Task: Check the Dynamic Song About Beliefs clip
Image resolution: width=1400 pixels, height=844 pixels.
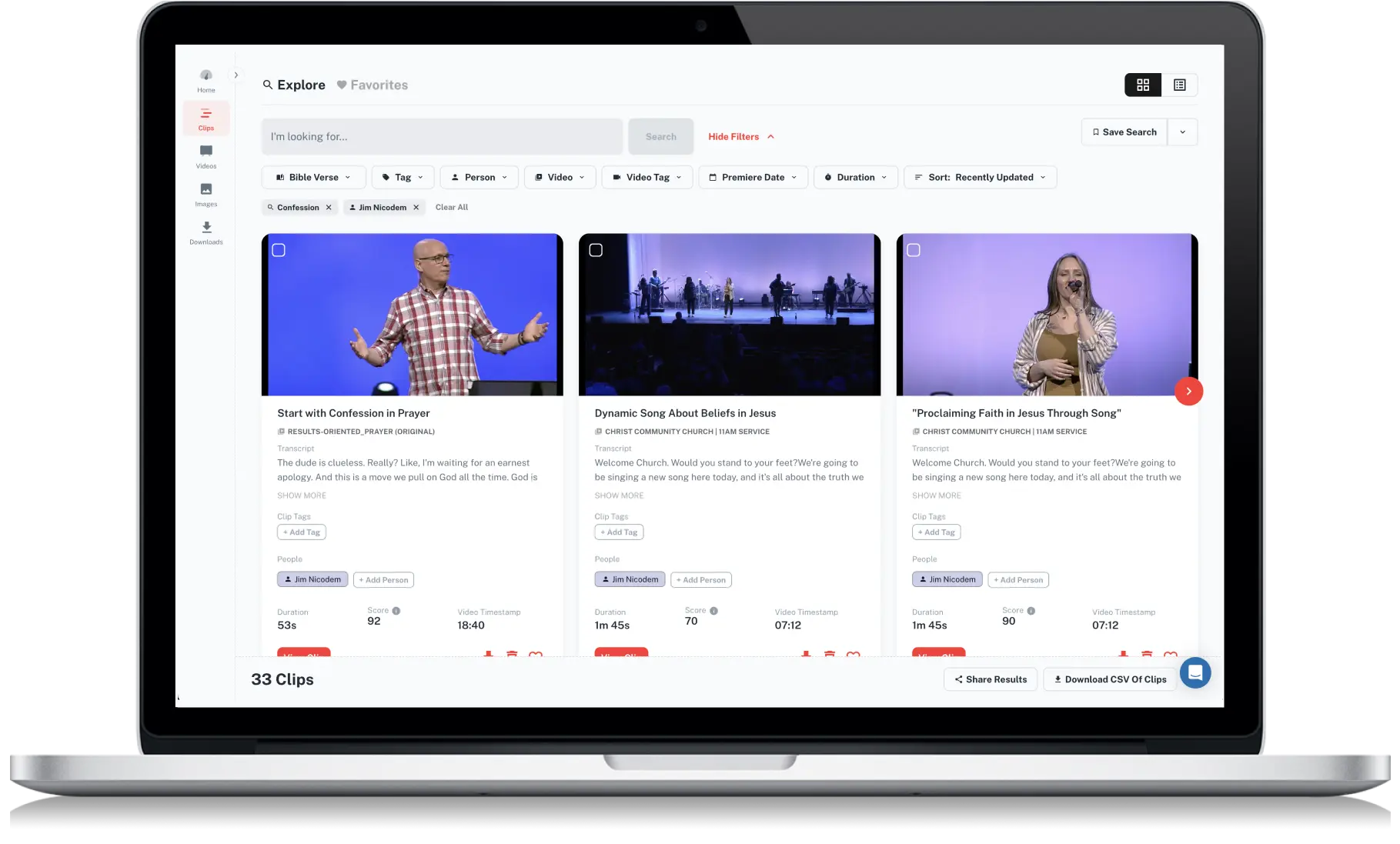Action: 596,250
